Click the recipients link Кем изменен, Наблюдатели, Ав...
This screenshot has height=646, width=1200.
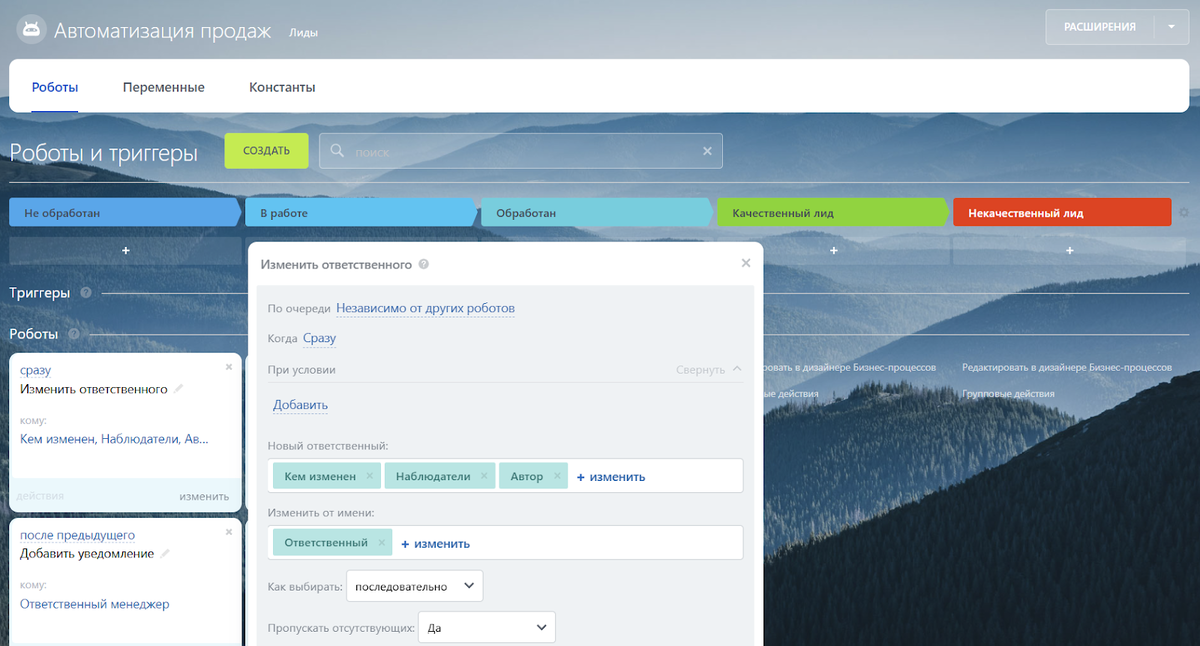114,438
